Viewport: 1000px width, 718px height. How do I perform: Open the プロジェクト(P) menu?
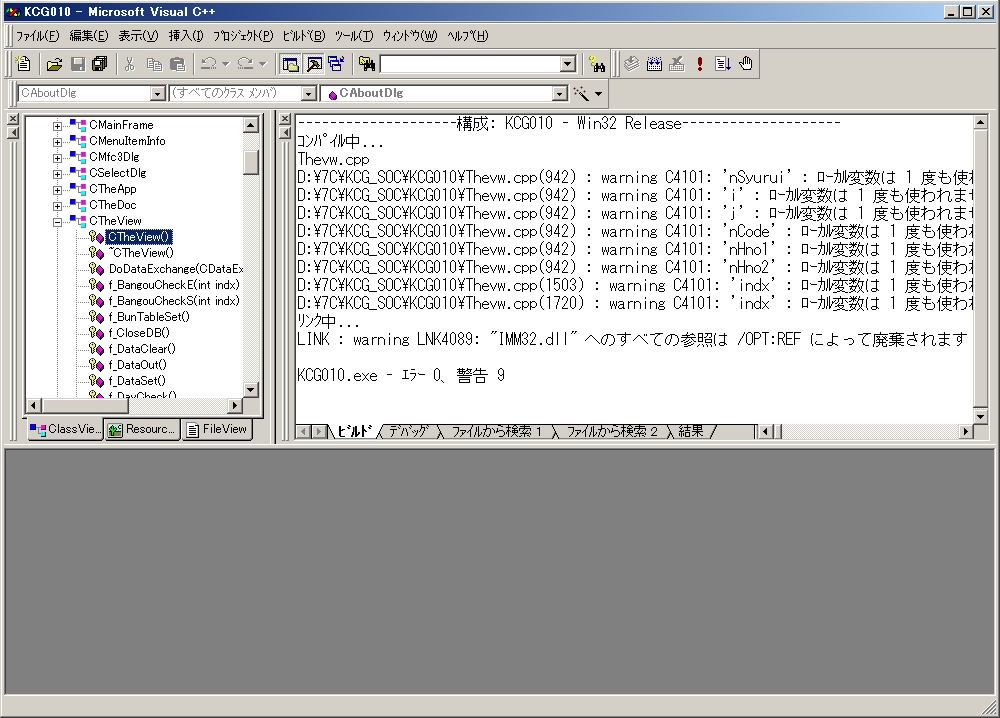[x=243, y=36]
